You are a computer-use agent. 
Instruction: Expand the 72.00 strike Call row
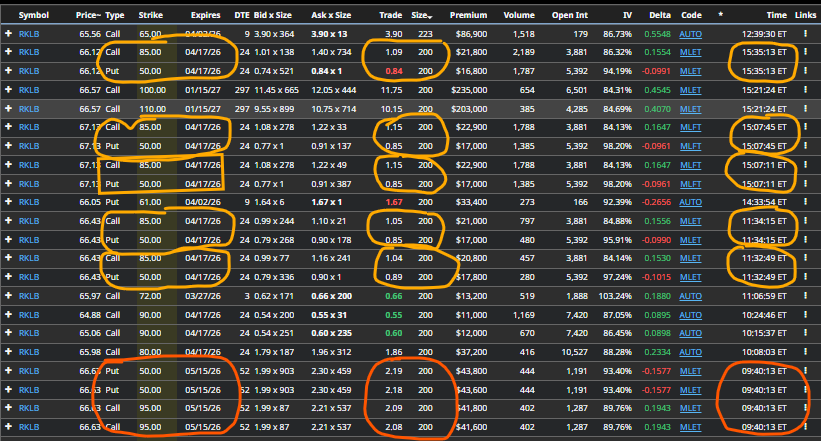tap(8, 296)
